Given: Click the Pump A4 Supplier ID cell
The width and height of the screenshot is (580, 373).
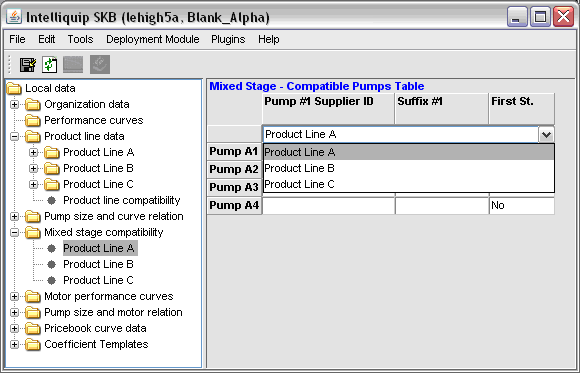Looking at the screenshot, I should click(328, 206).
